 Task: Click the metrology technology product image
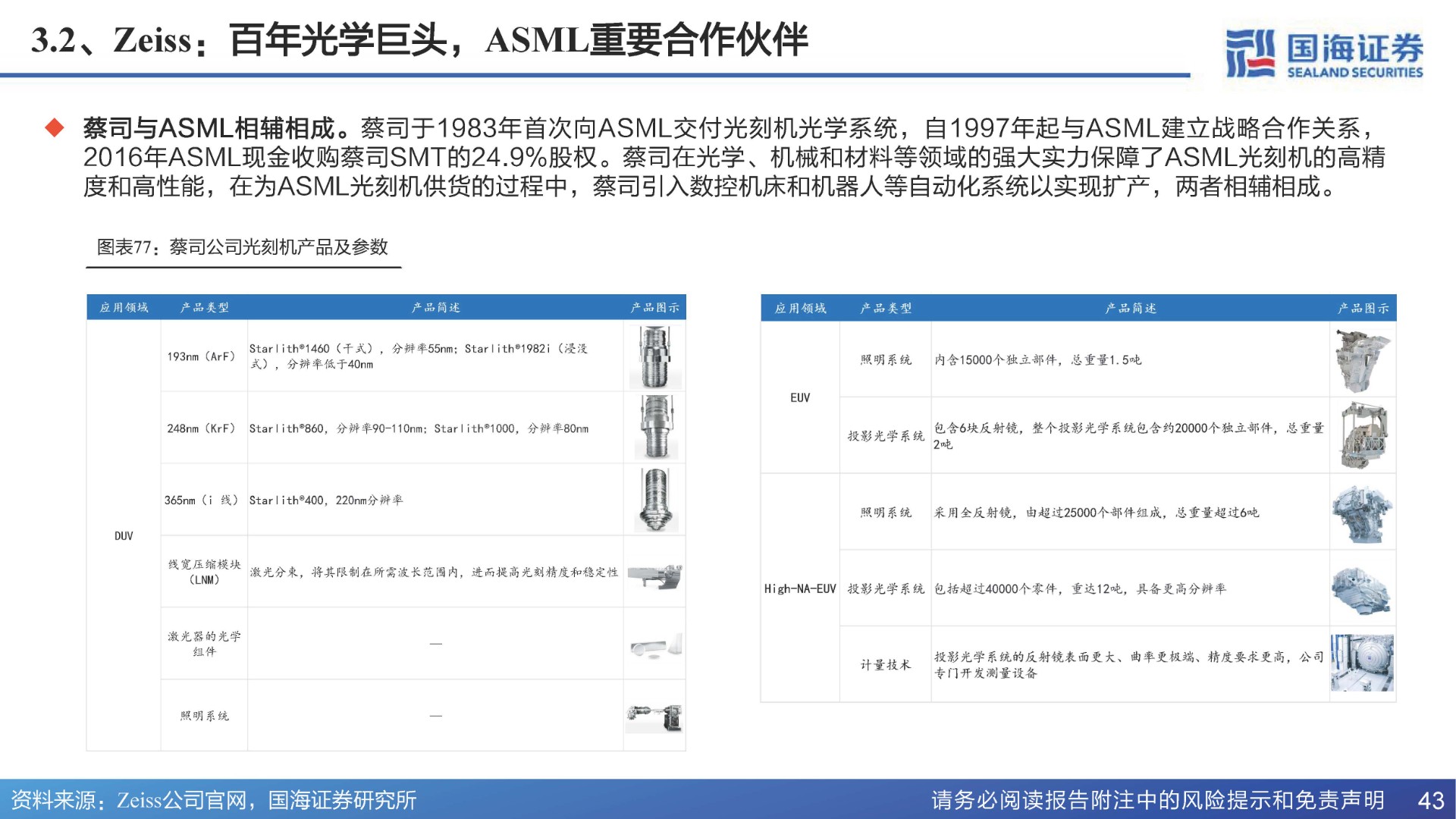1363,664
